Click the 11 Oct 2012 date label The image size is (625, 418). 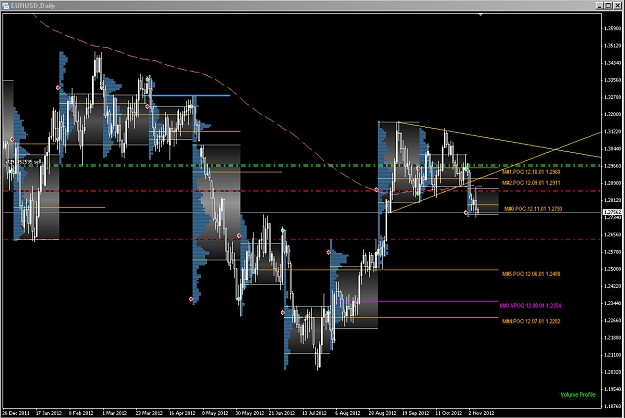coord(448,413)
